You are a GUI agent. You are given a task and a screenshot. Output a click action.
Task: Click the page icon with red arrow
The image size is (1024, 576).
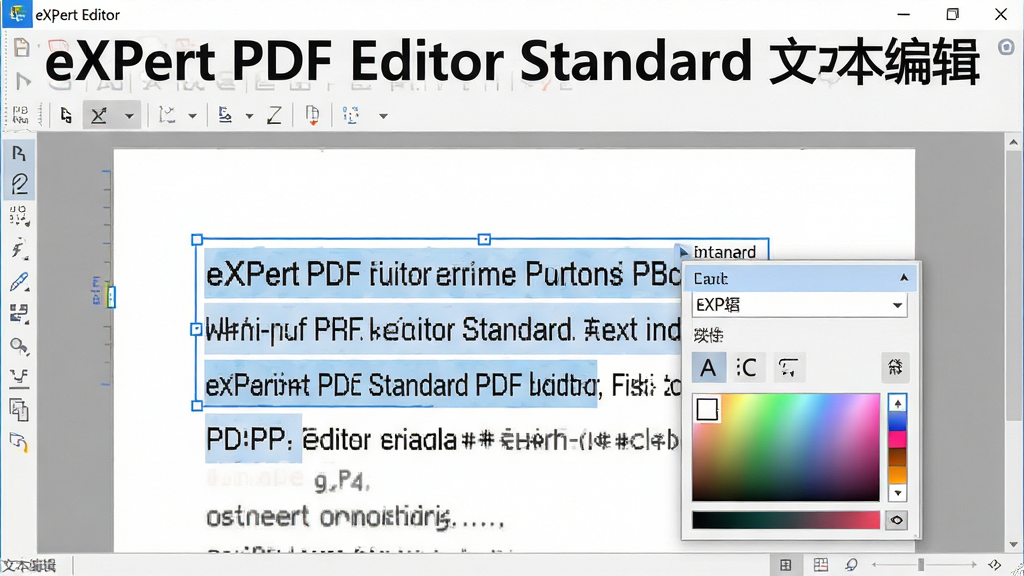312,116
